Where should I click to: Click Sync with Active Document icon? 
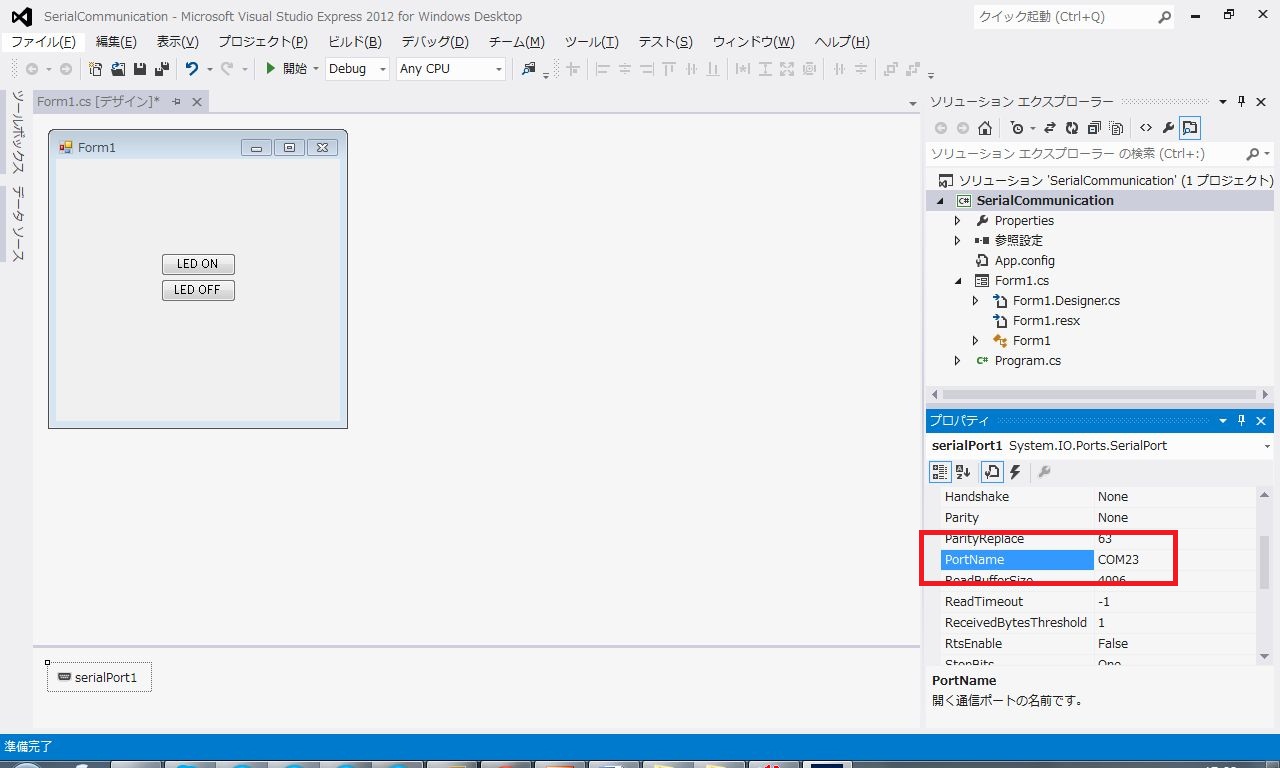click(1050, 128)
